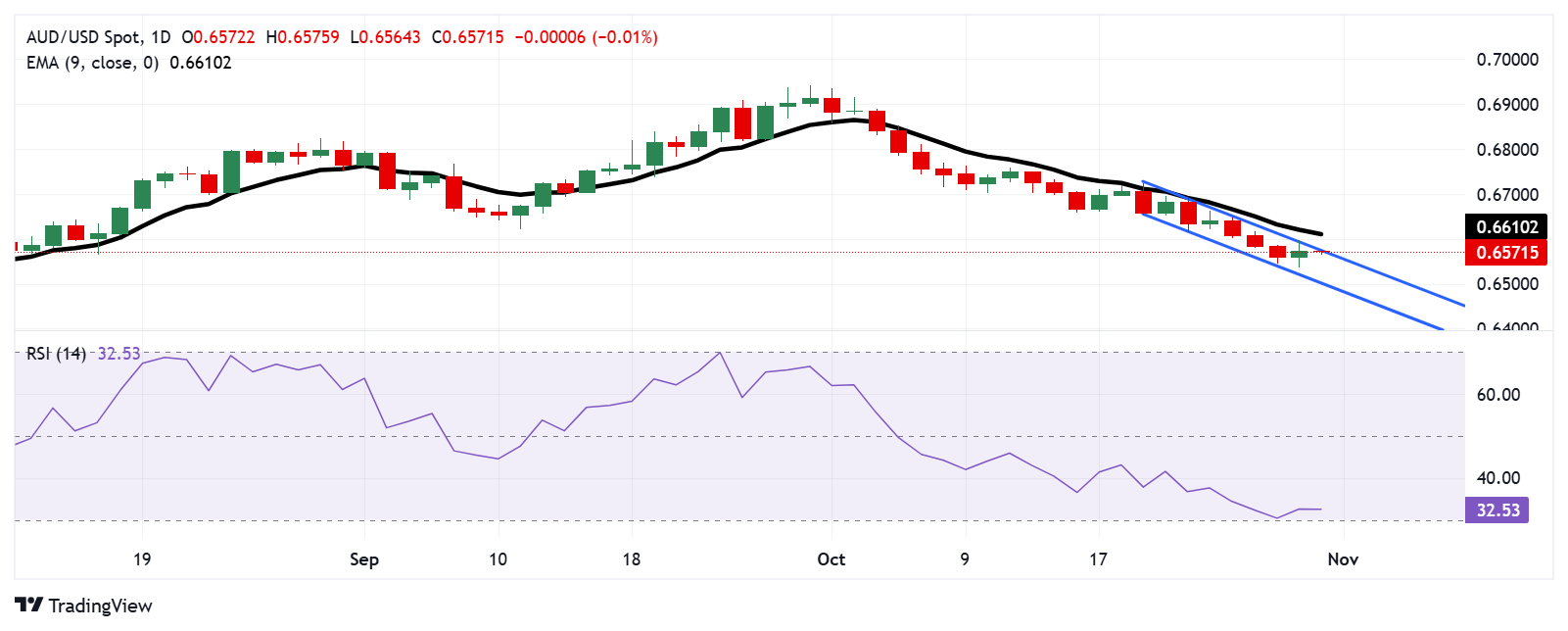Open the EMA (9, close, 0) legend
This screenshot has height=631, width=1568.
tap(92, 63)
